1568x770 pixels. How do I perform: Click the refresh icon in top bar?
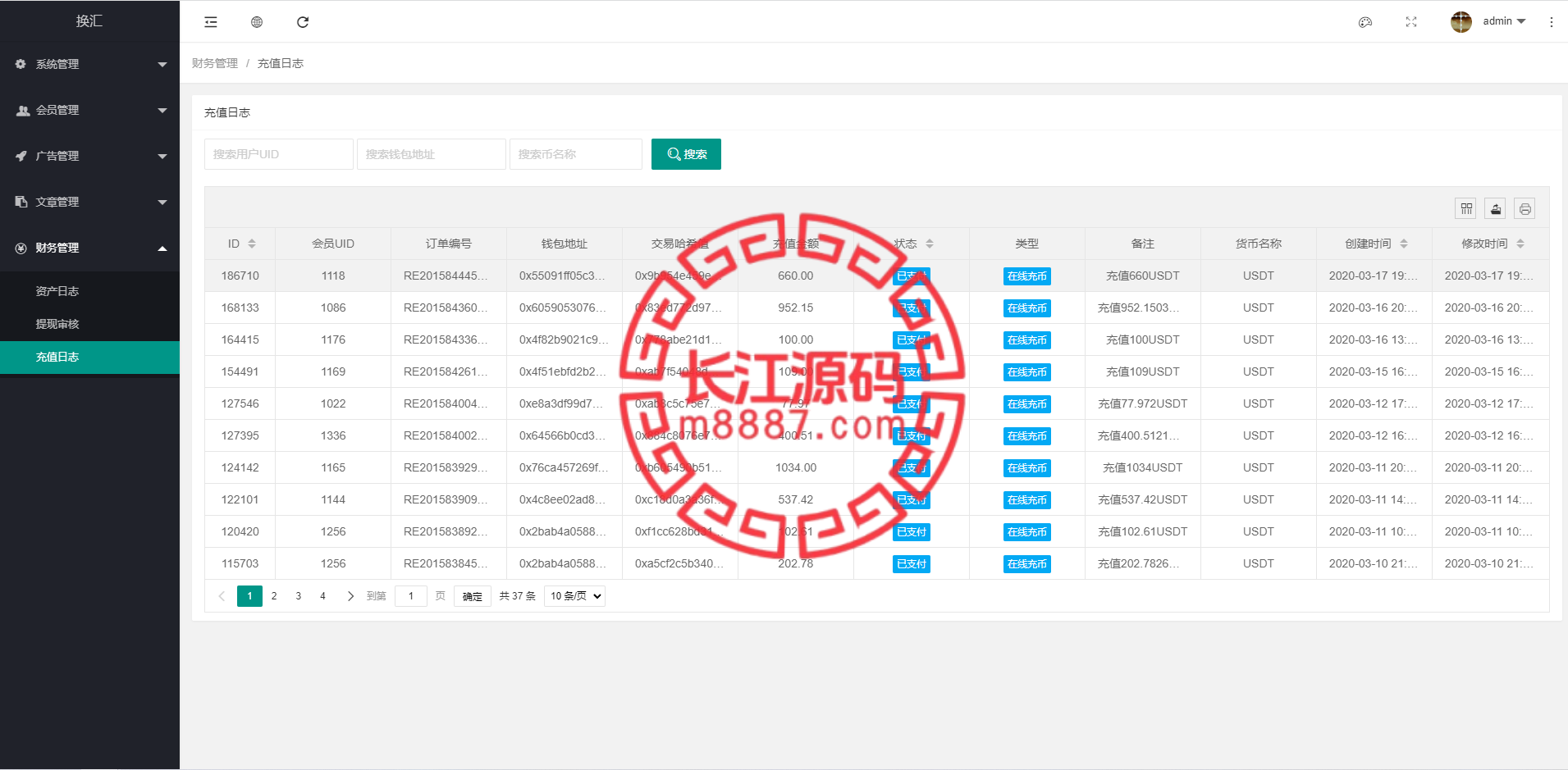pyautogui.click(x=303, y=22)
